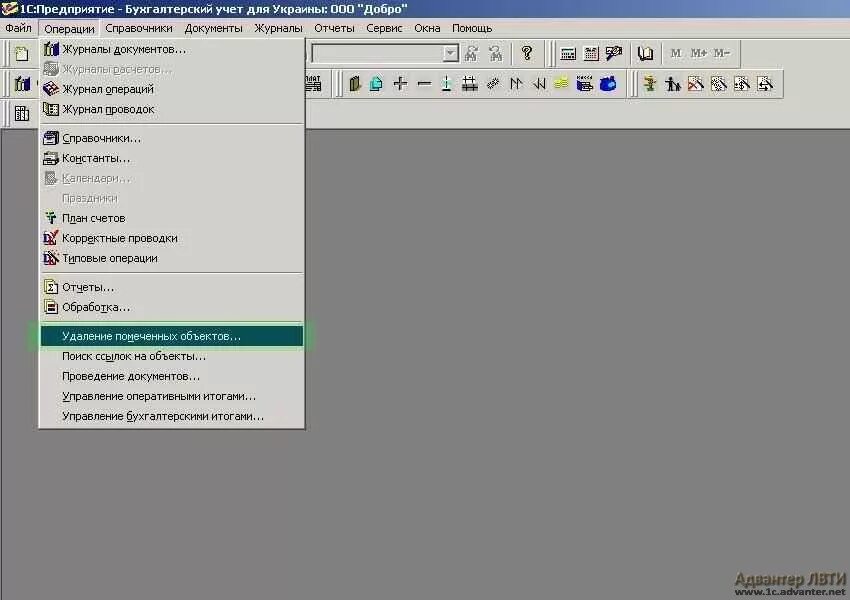Click the Касса cash desk toolbar icon
This screenshot has width=850, height=600.
(x=584, y=84)
